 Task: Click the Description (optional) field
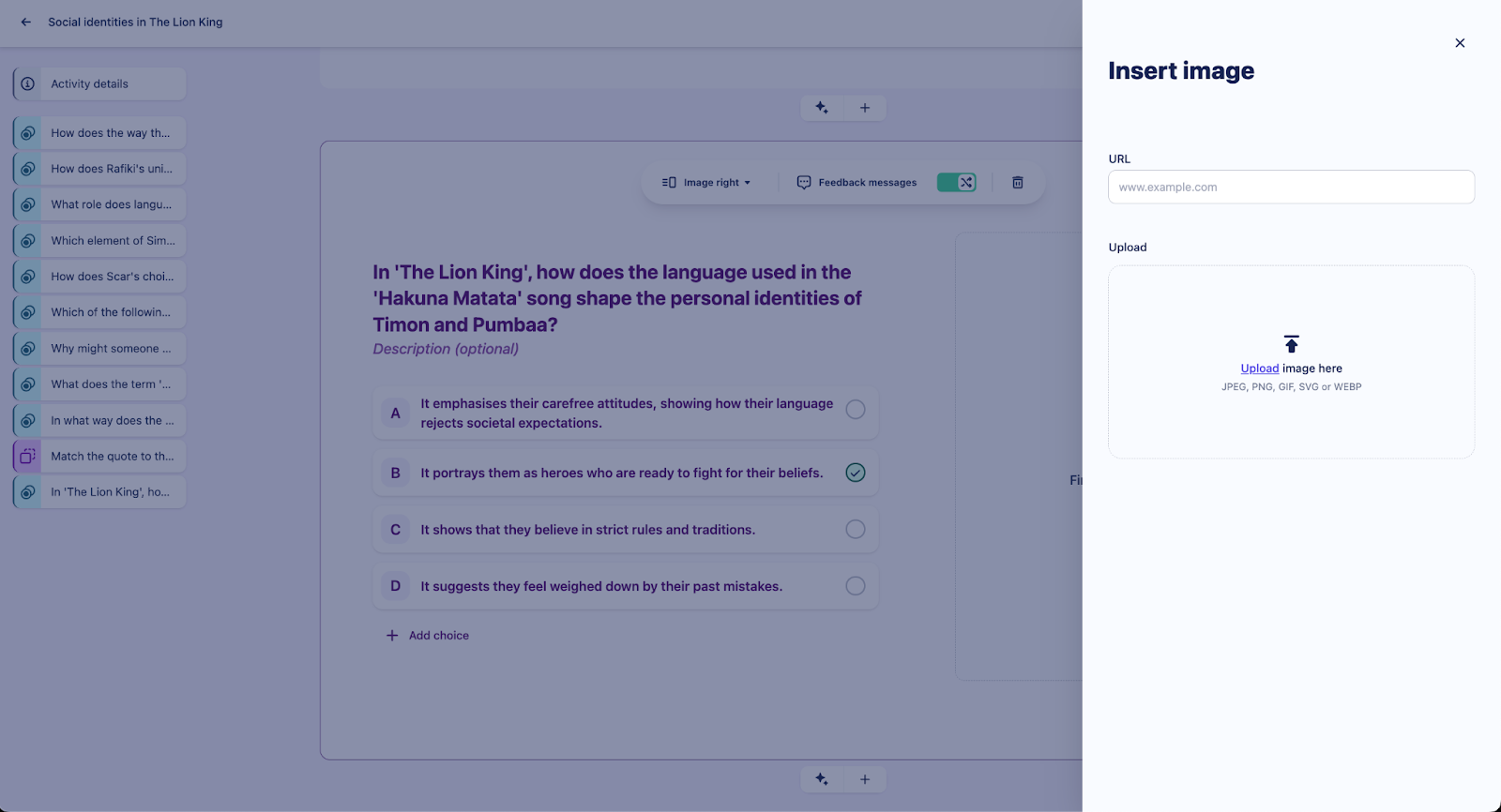coord(446,349)
